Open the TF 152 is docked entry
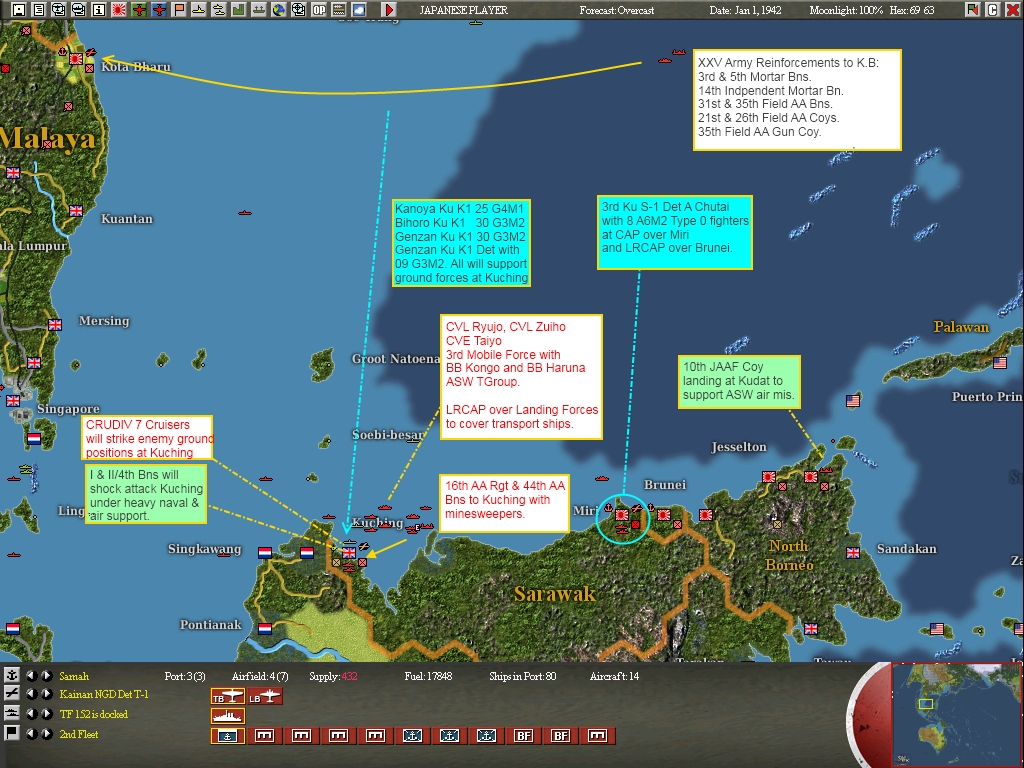The width and height of the screenshot is (1024, 768). click(93, 714)
